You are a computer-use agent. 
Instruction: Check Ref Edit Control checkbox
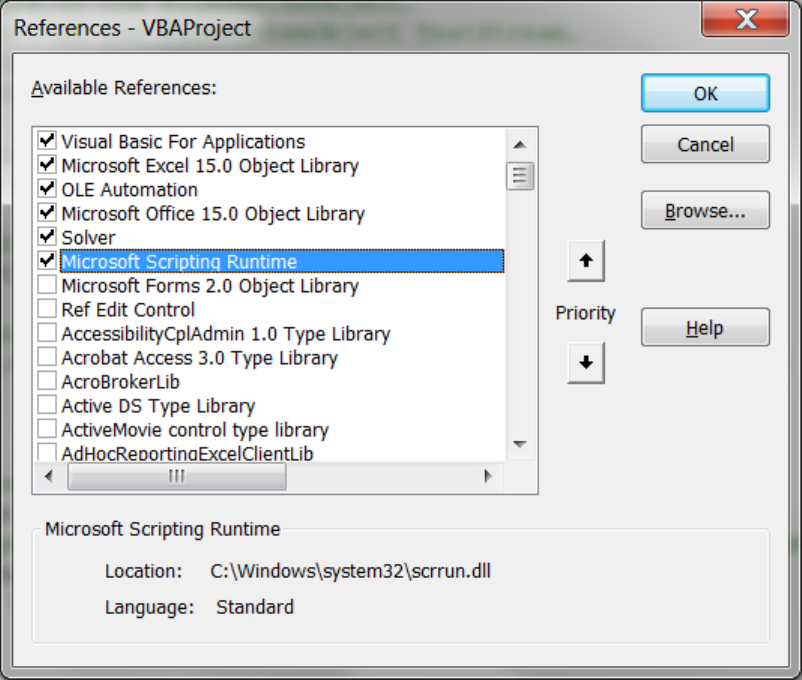[x=47, y=309]
